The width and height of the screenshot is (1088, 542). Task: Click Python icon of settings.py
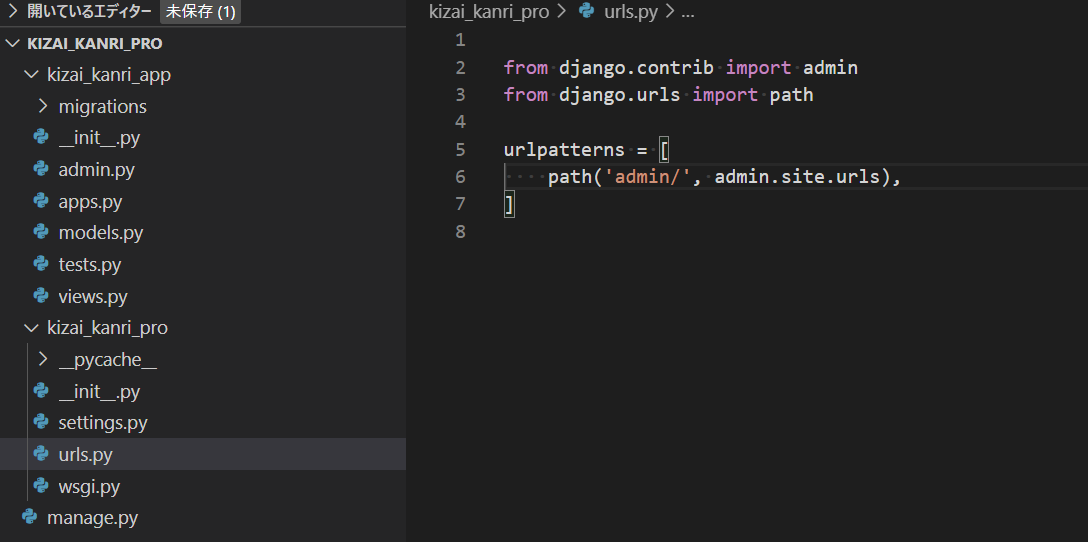pos(41,423)
